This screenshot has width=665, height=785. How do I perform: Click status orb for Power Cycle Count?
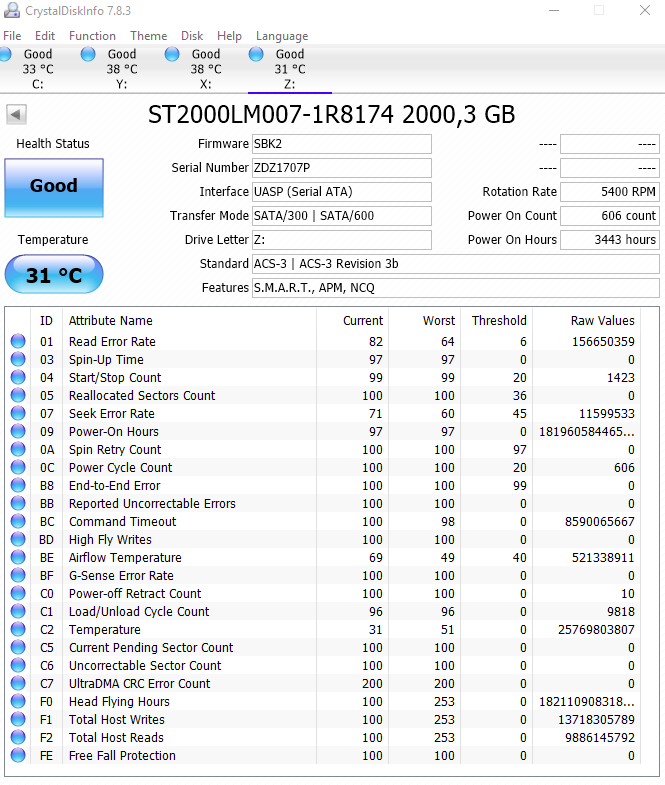pos(18,467)
